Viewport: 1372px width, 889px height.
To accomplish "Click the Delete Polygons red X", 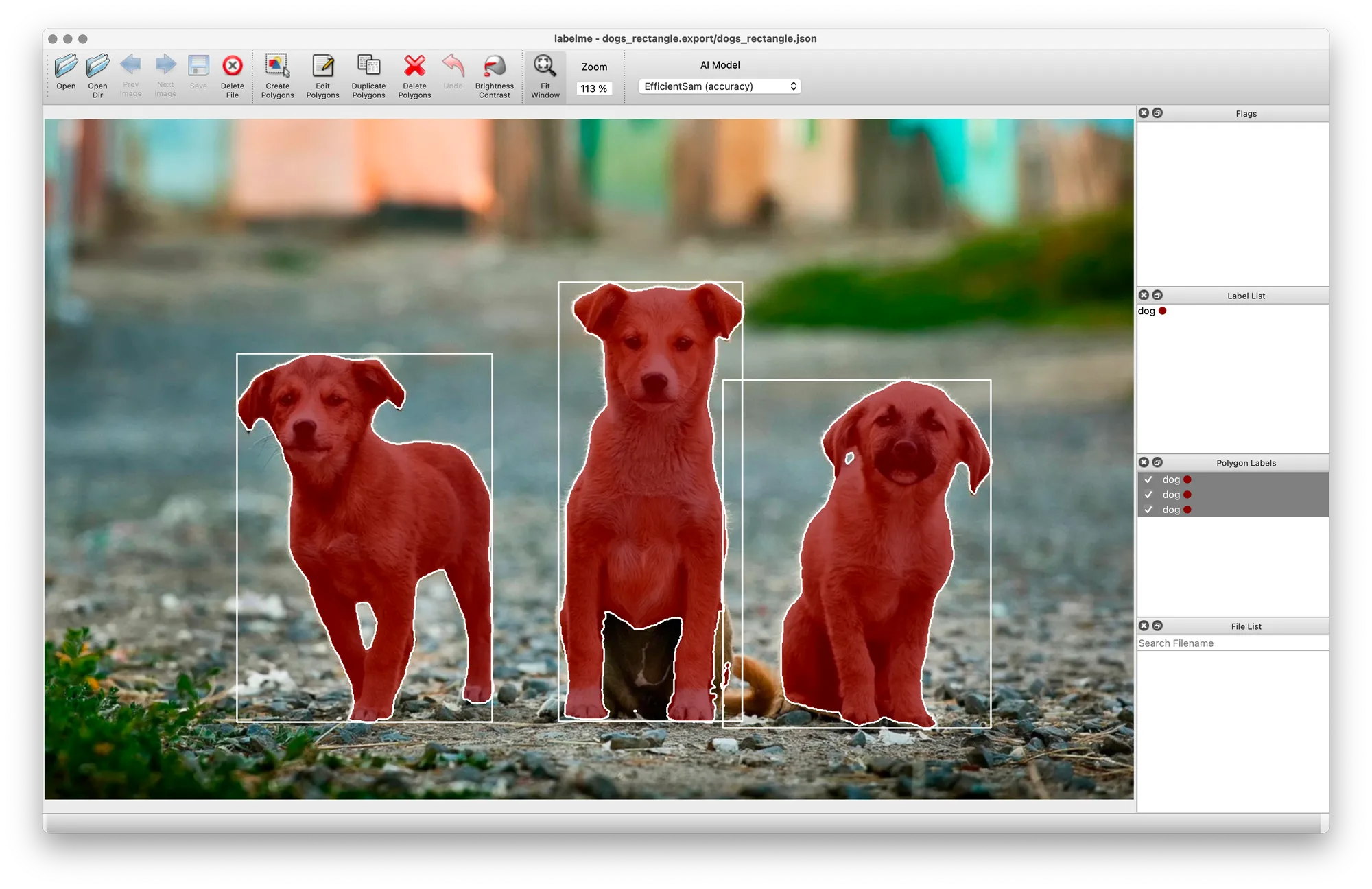I will click(414, 67).
